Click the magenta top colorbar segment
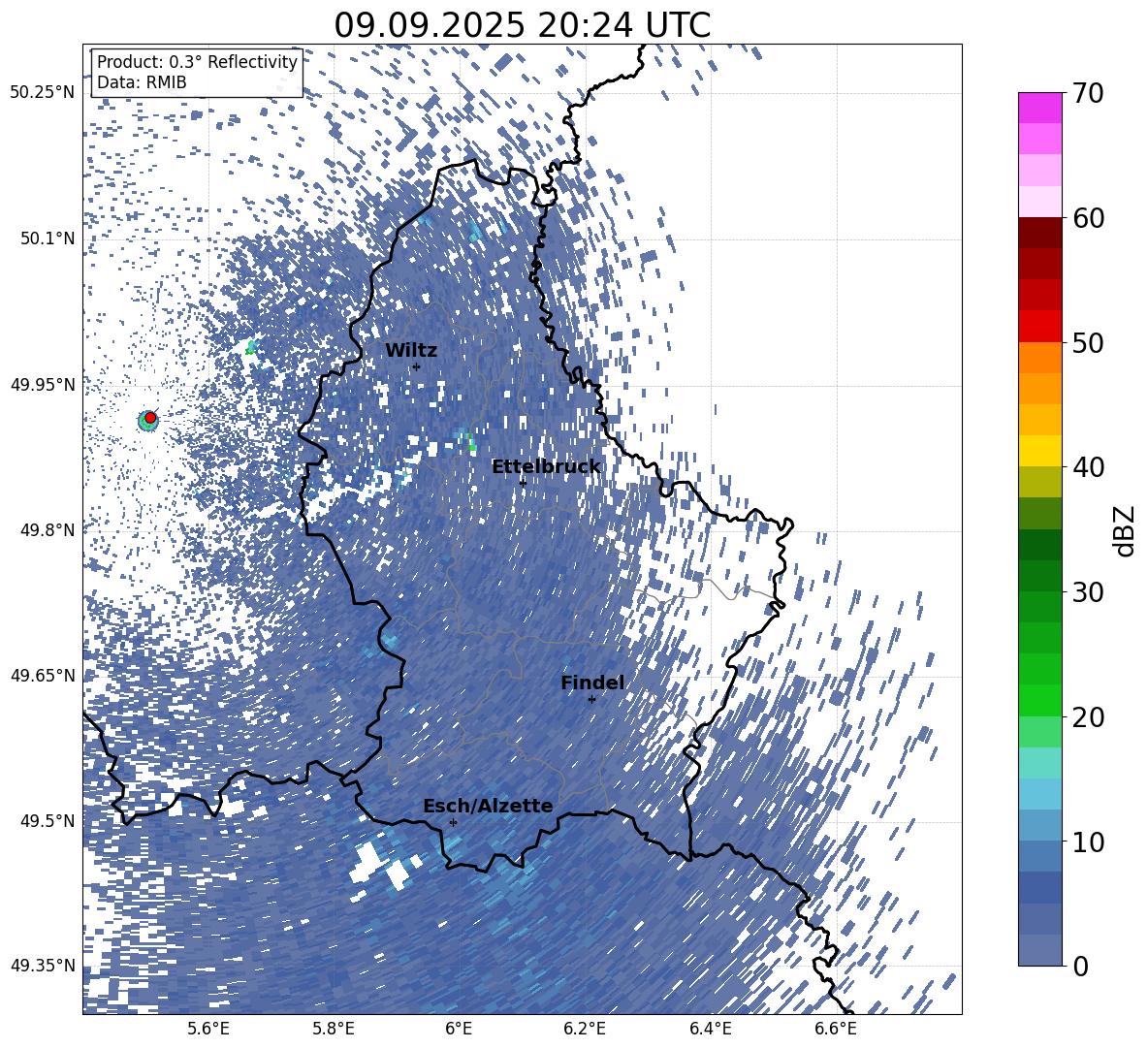This screenshot has width=1148, height=1048. pos(1039,109)
